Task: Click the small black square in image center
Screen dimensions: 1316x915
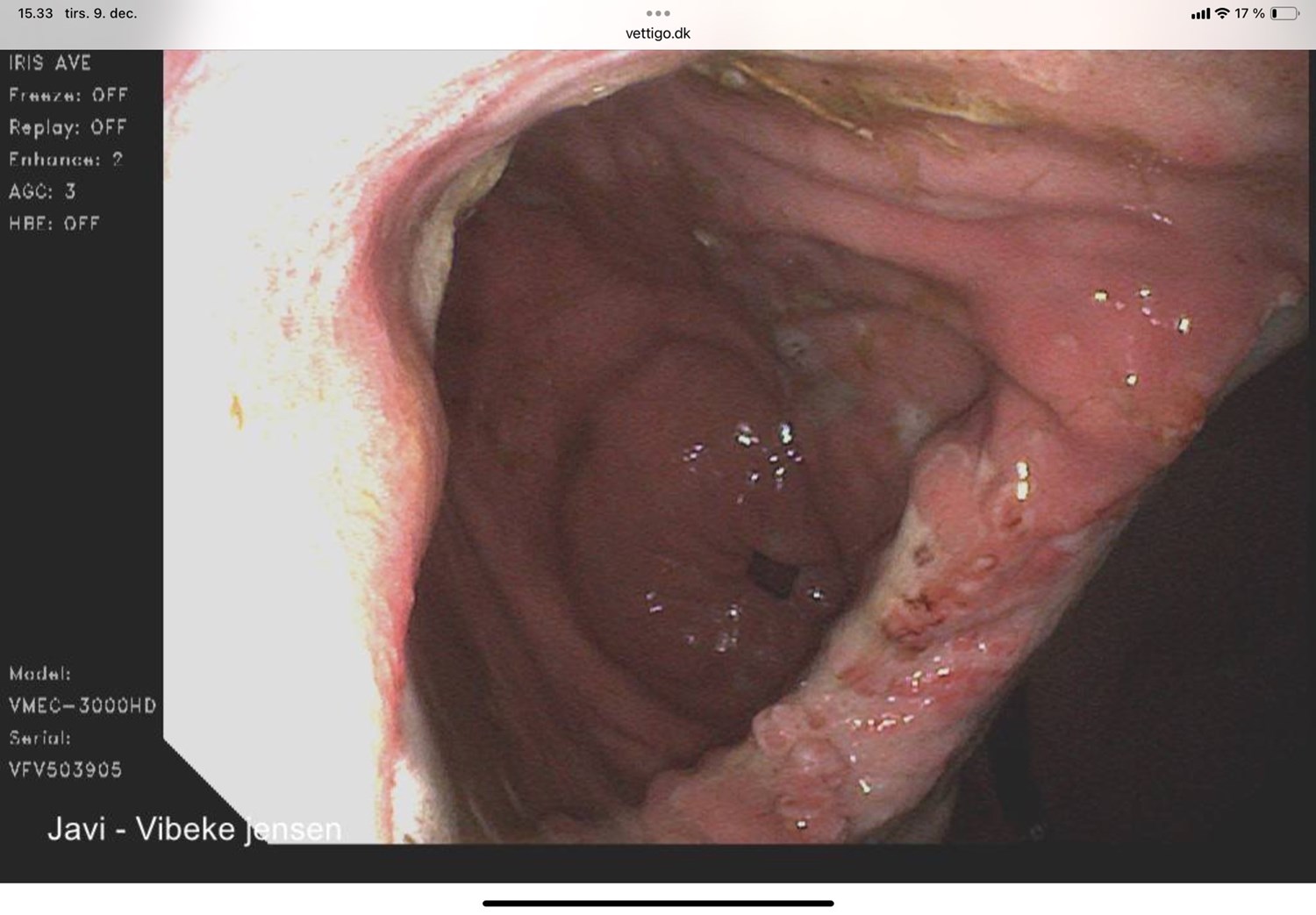Action: [770, 575]
